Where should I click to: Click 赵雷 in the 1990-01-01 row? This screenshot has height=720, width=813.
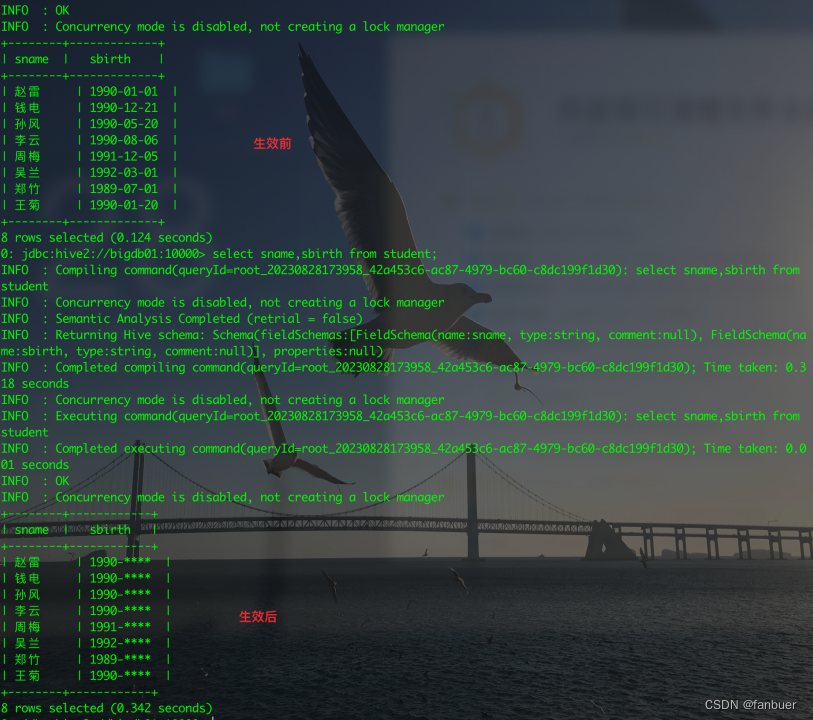point(27,92)
